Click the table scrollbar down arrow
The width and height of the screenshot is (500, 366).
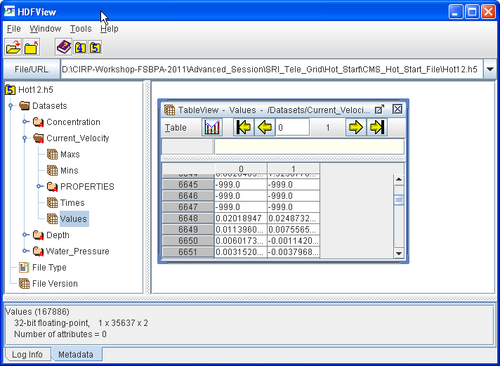click(399, 253)
